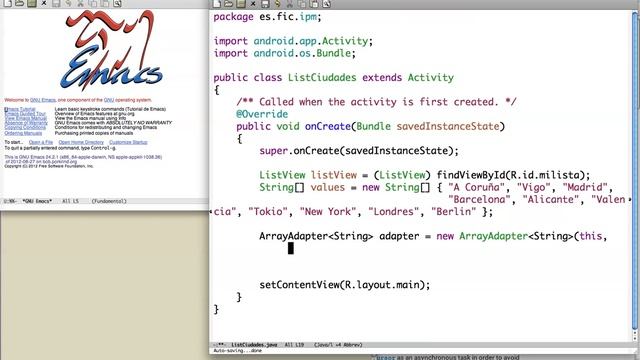Click Open a File link

41,142
